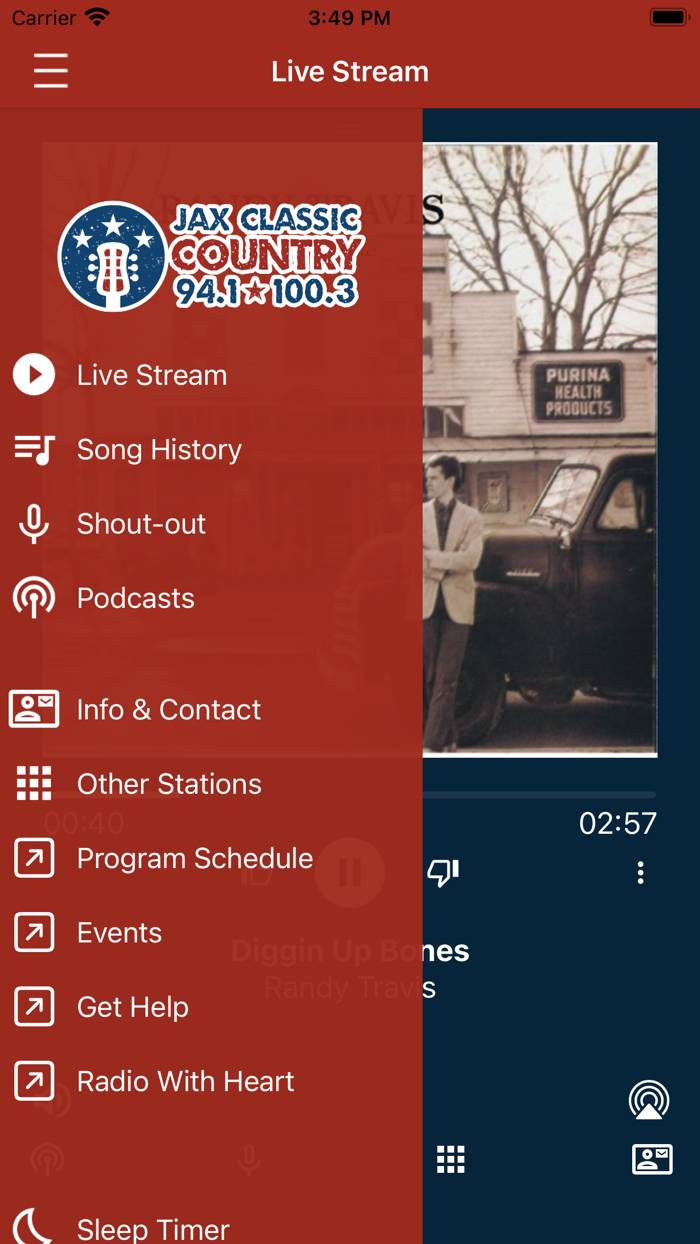This screenshot has height=1244, width=700.
Task: Tap the Sleep Timer moon icon
Action: [x=34, y=1228]
